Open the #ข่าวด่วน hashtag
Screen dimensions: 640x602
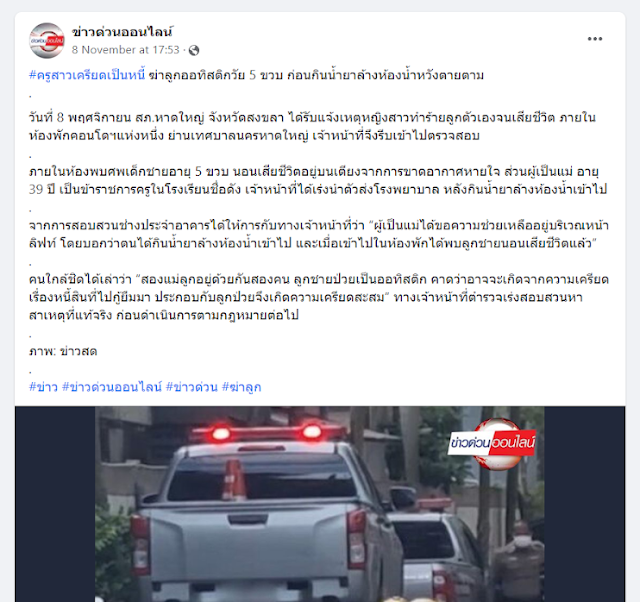(192, 387)
